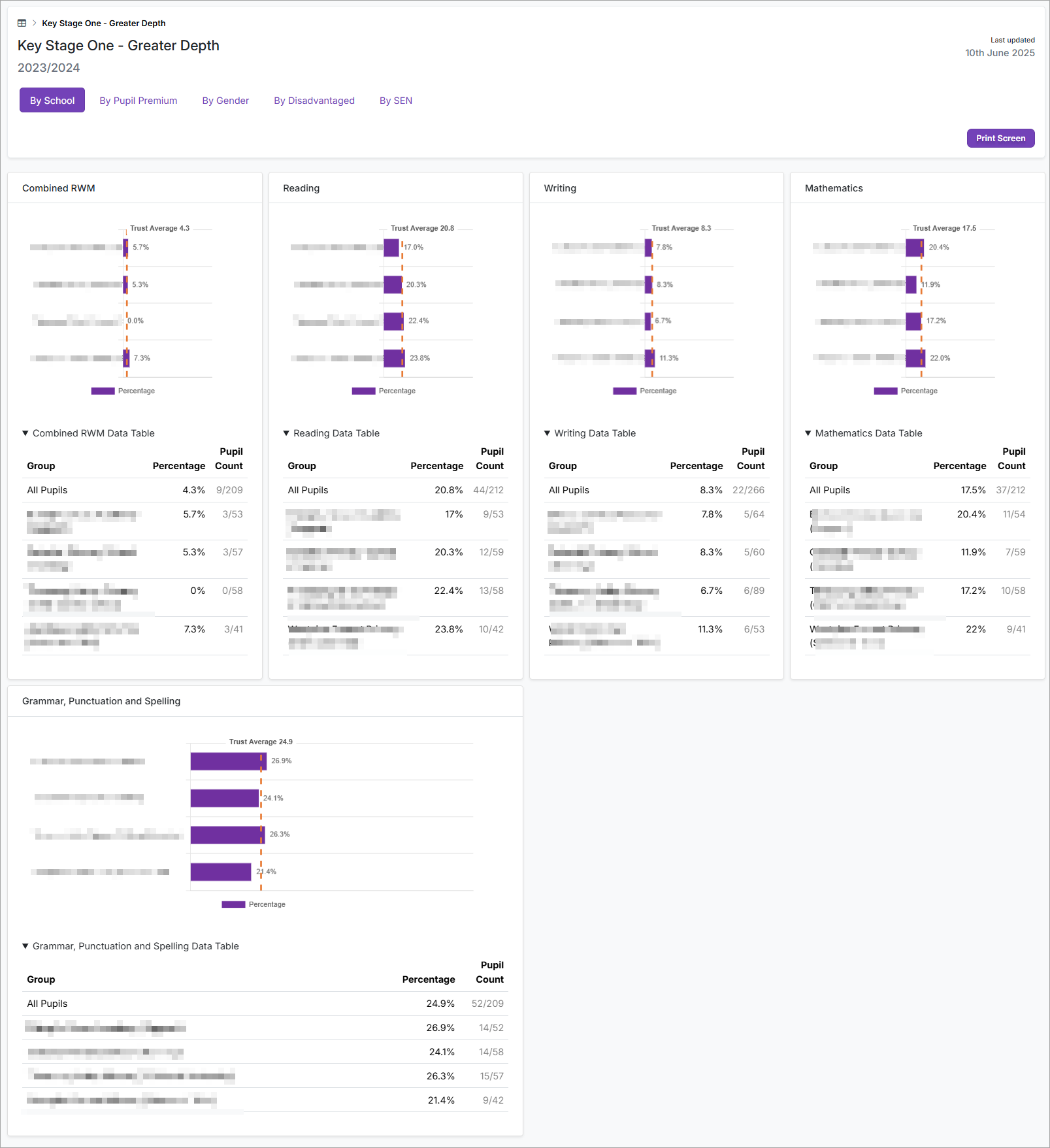Open the By Disadvantaged tab
The height and width of the screenshot is (1148, 1050).
pos(314,101)
